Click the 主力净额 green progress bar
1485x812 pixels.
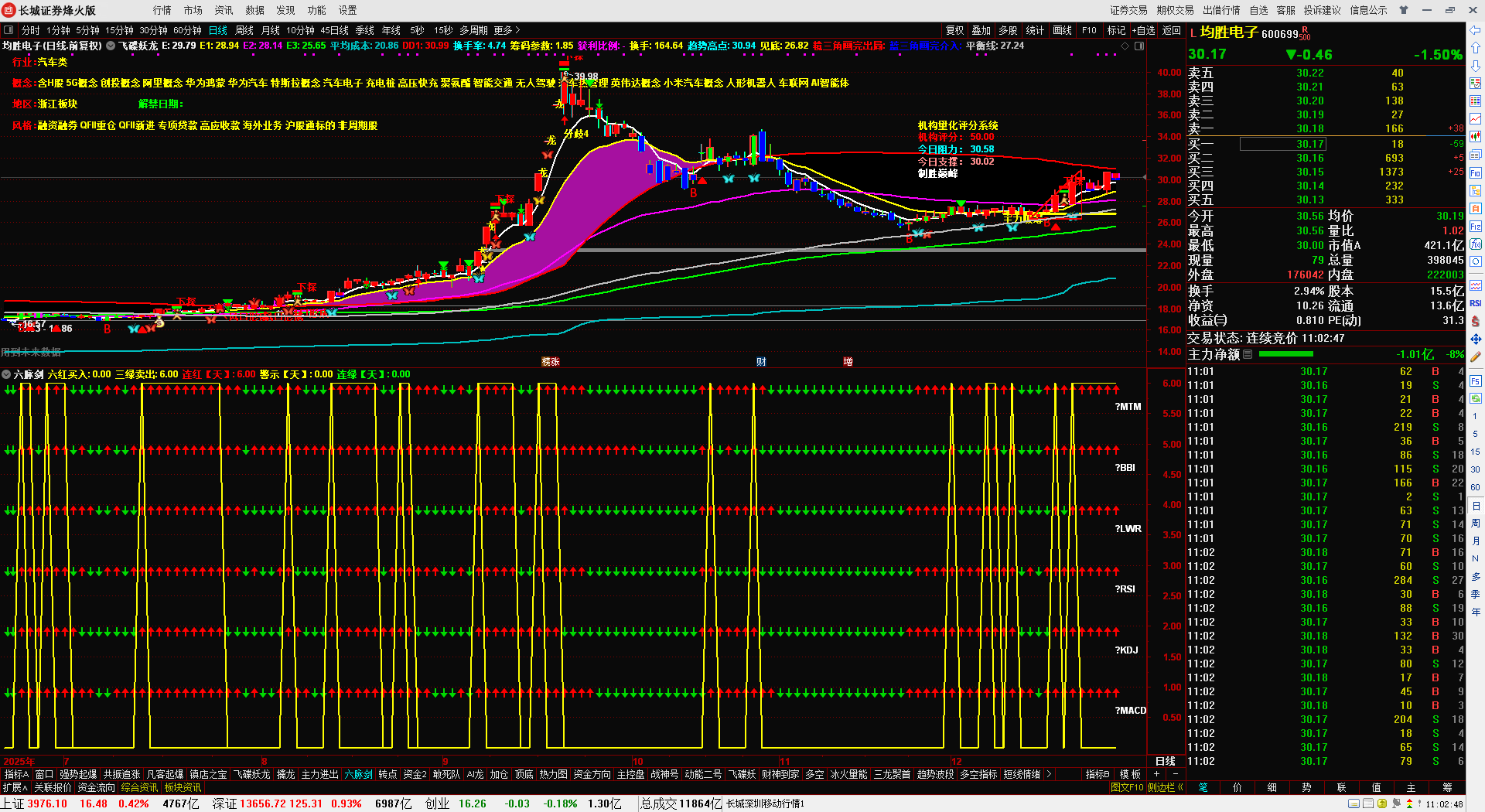click(x=1286, y=354)
